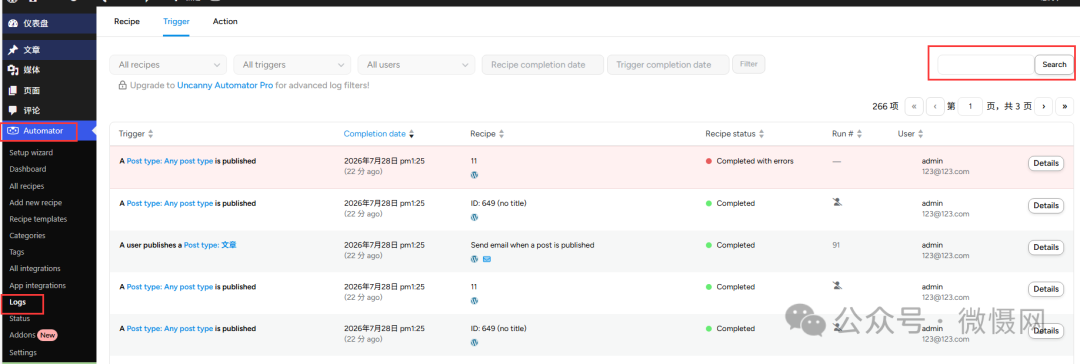Click the pin icon beside 文章
The height and width of the screenshot is (364, 1080).
tap(12, 50)
